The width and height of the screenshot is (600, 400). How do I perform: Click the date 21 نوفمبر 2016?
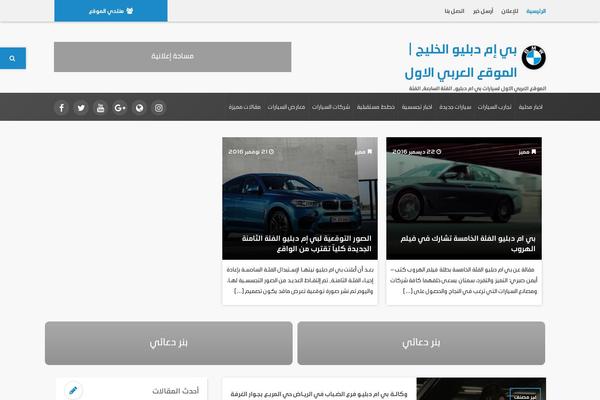click(248, 152)
